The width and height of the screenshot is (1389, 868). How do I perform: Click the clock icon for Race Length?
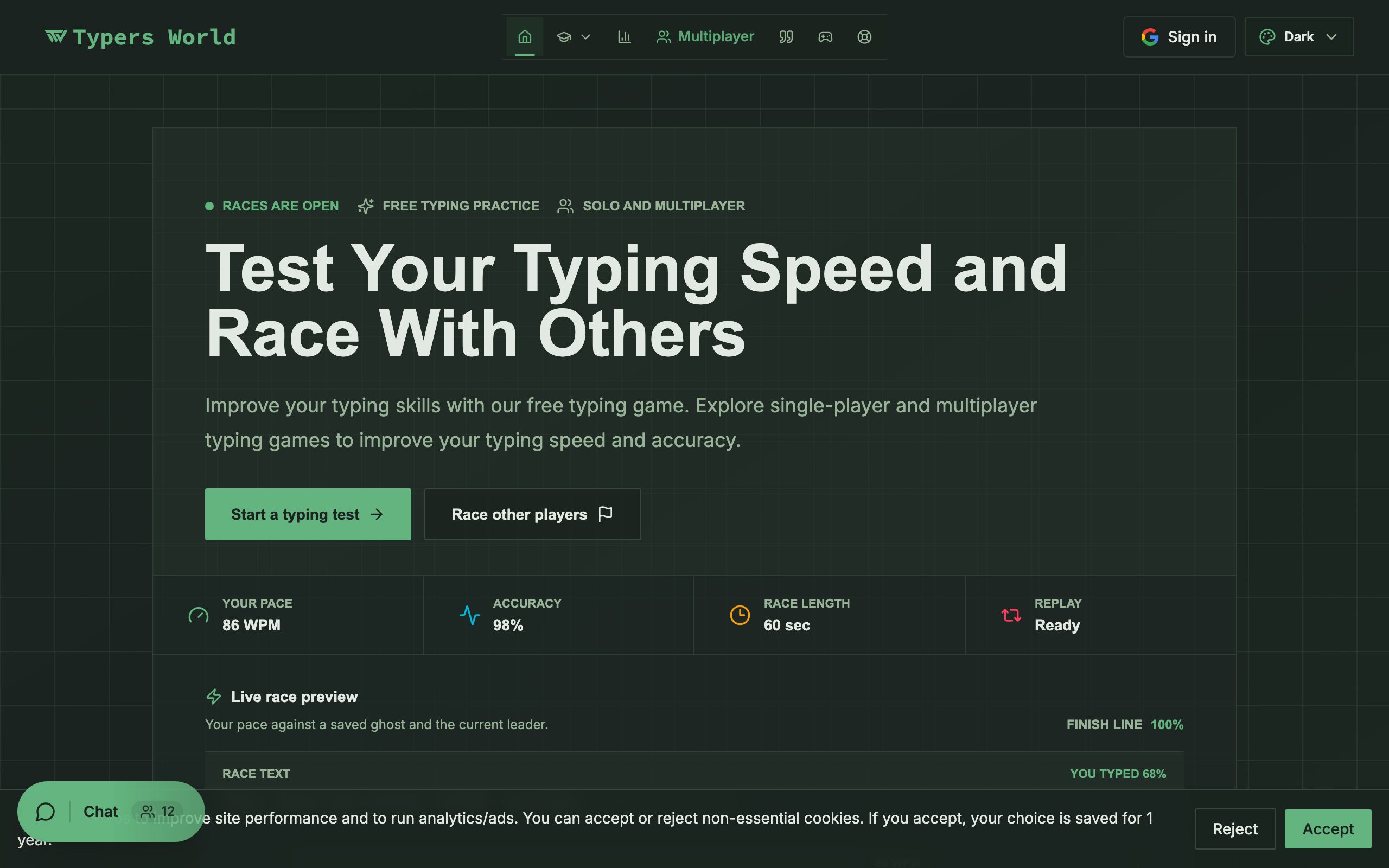[x=740, y=615]
